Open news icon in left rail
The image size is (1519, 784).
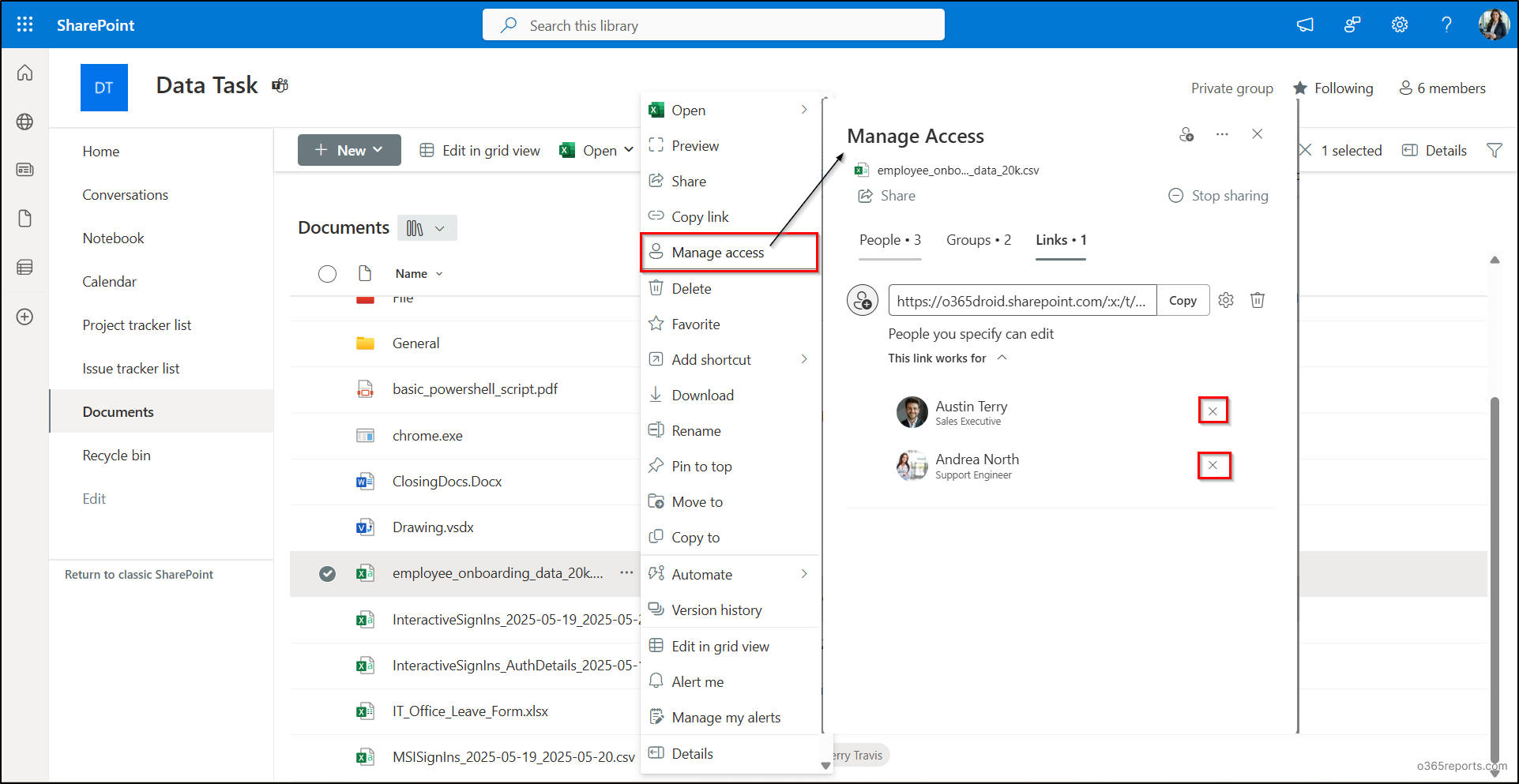(x=25, y=170)
